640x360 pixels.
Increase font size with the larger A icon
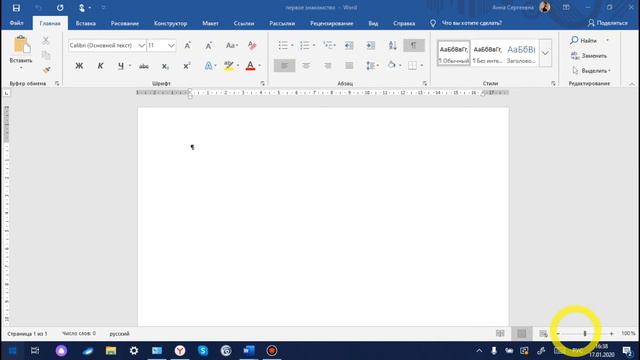point(187,45)
